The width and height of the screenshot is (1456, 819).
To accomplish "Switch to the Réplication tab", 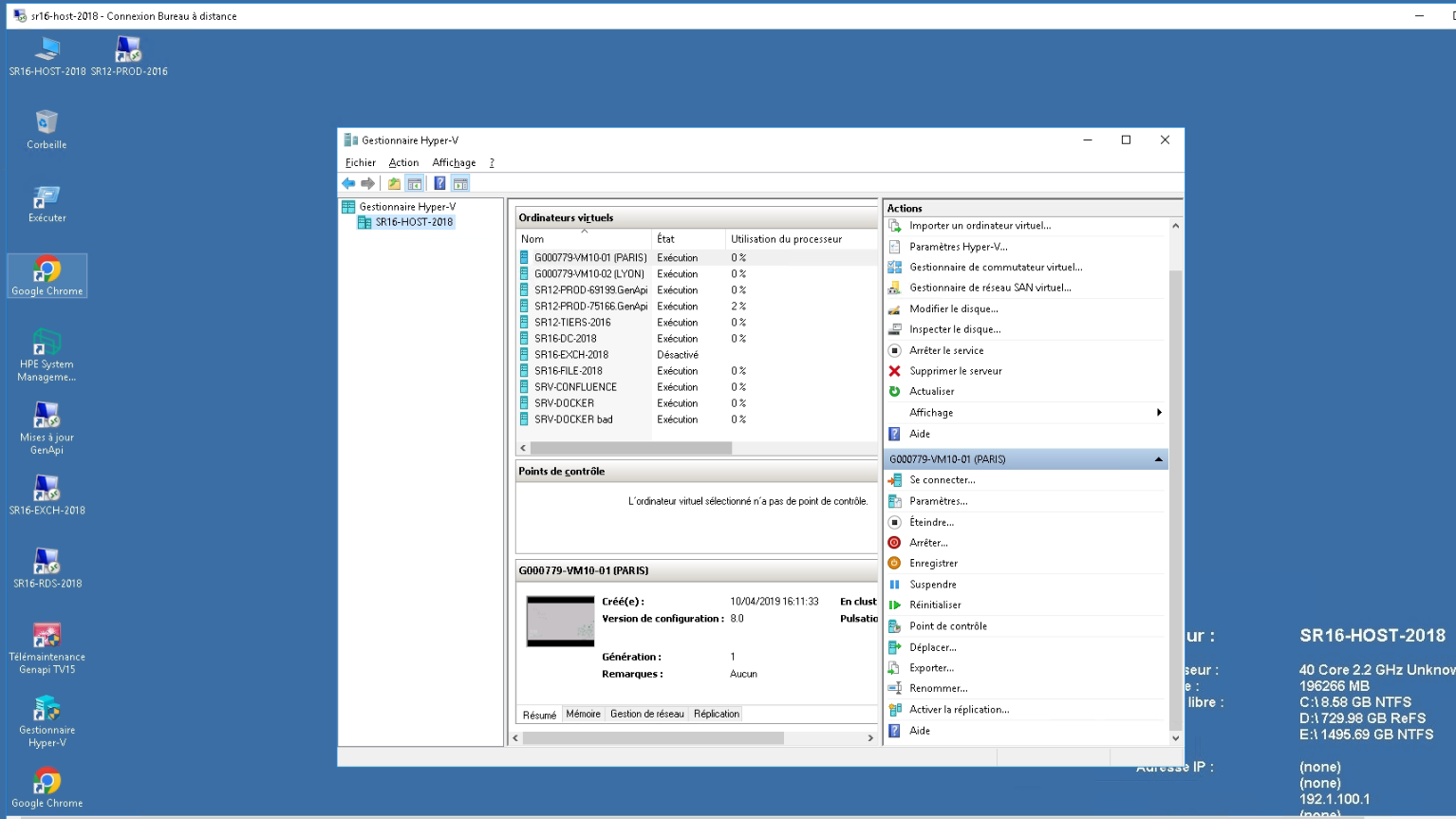I will click(x=716, y=714).
